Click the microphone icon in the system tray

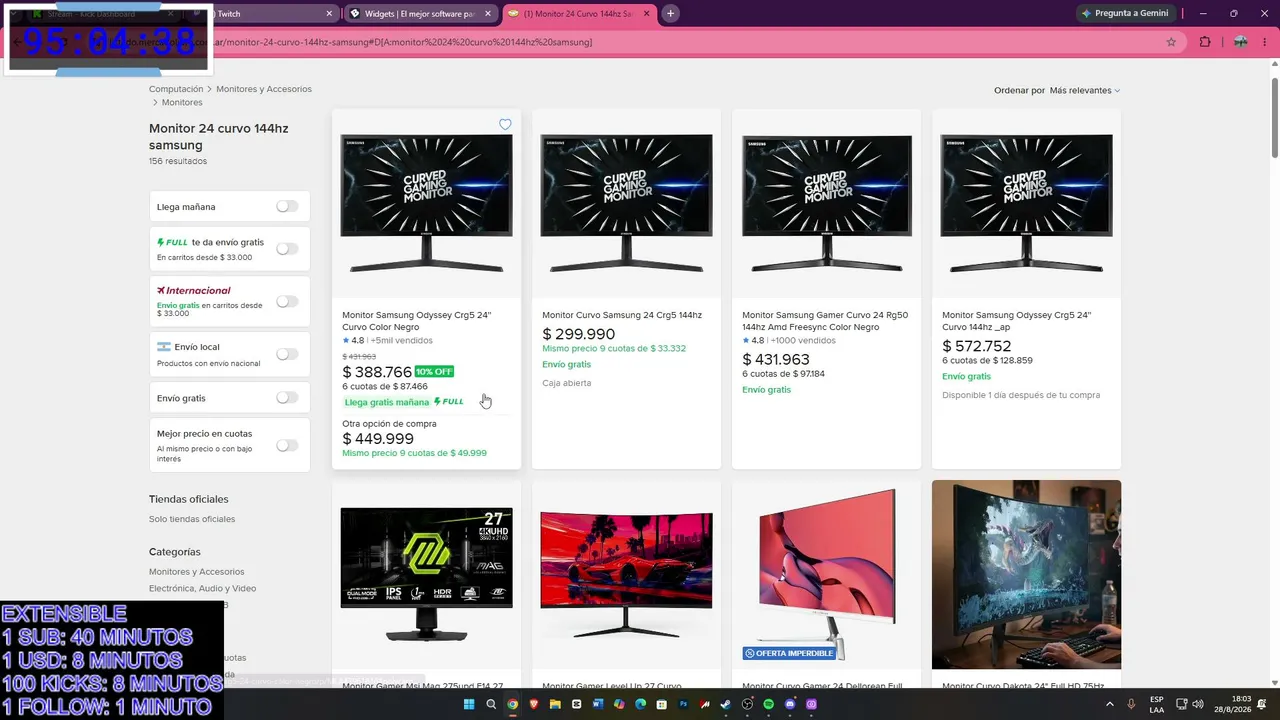(1131, 704)
